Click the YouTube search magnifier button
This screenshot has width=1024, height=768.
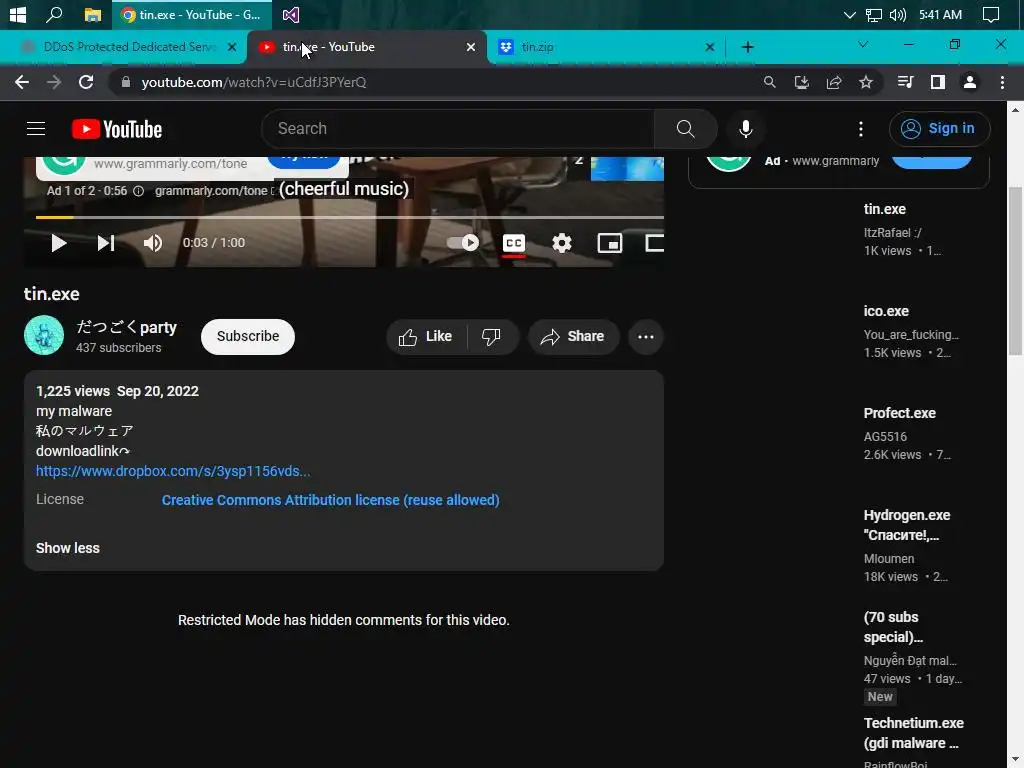coord(685,129)
